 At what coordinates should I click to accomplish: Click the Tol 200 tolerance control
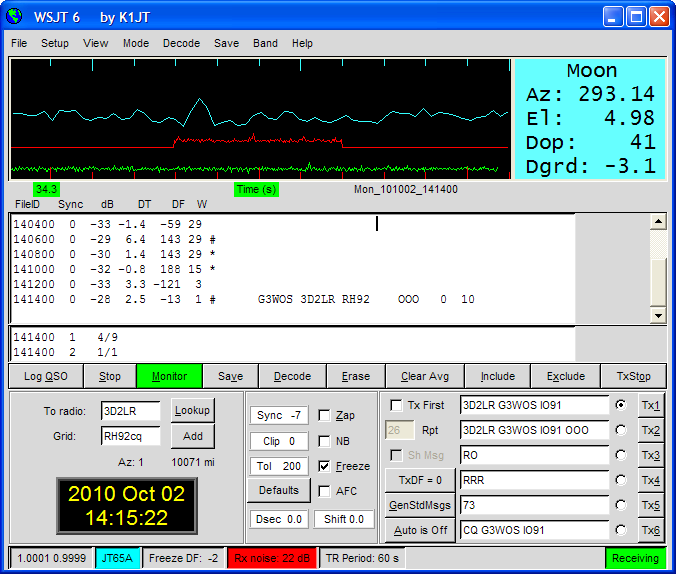coord(277,467)
